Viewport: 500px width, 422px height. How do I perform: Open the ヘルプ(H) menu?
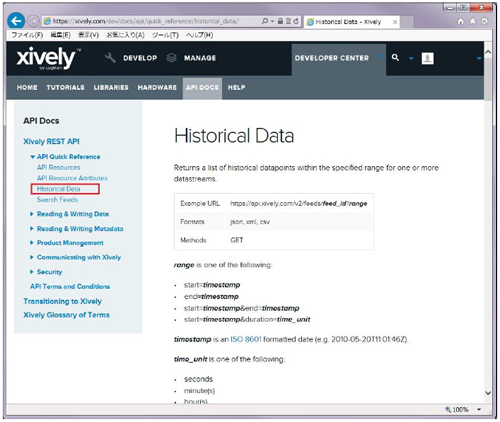[199, 35]
